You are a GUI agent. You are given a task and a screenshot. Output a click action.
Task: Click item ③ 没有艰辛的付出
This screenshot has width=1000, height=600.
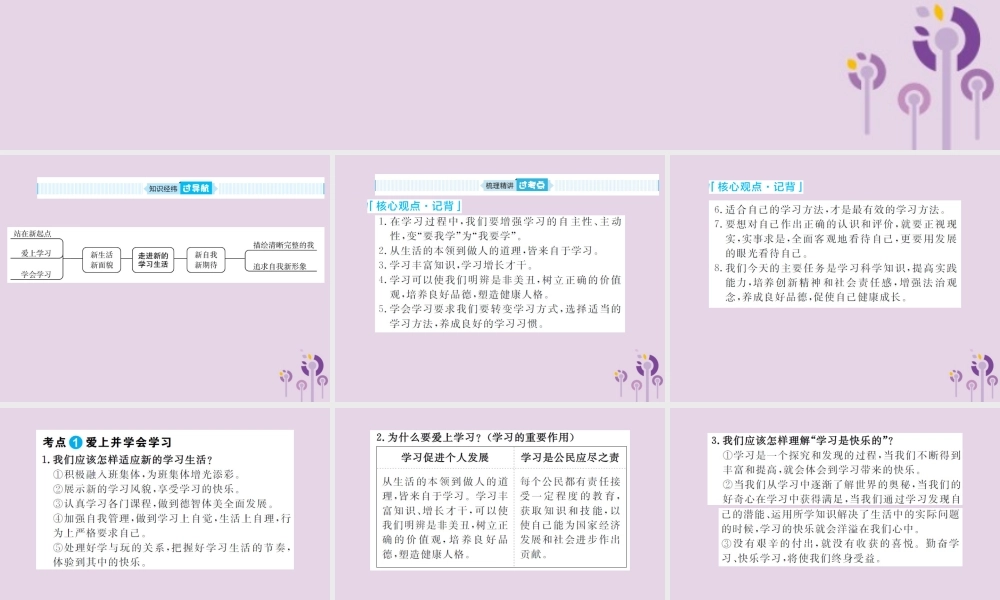tap(841, 551)
